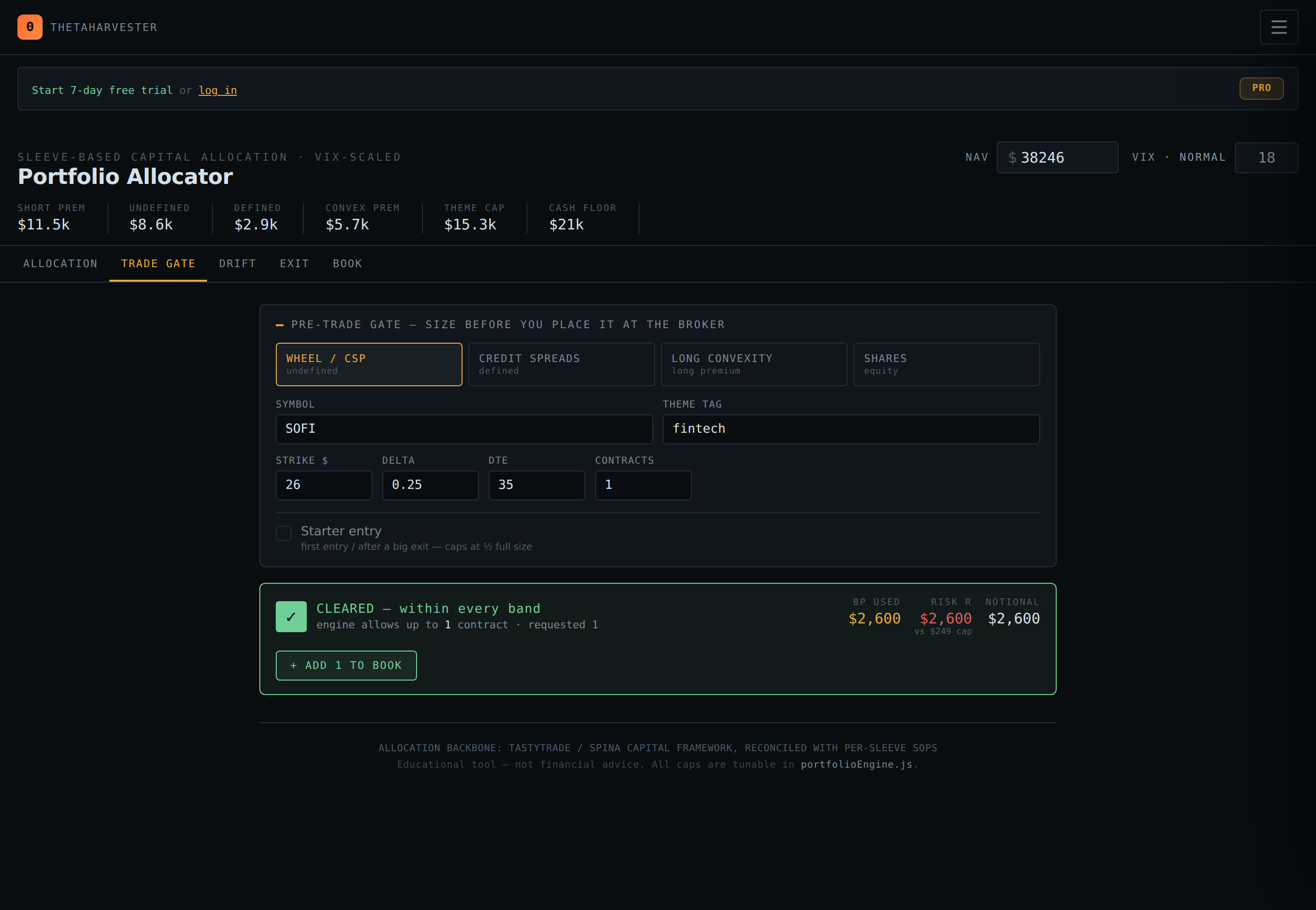Image resolution: width=1316 pixels, height=910 pixels.
Task: Start the 7-day free trial
Action: [x=102, y=90]
